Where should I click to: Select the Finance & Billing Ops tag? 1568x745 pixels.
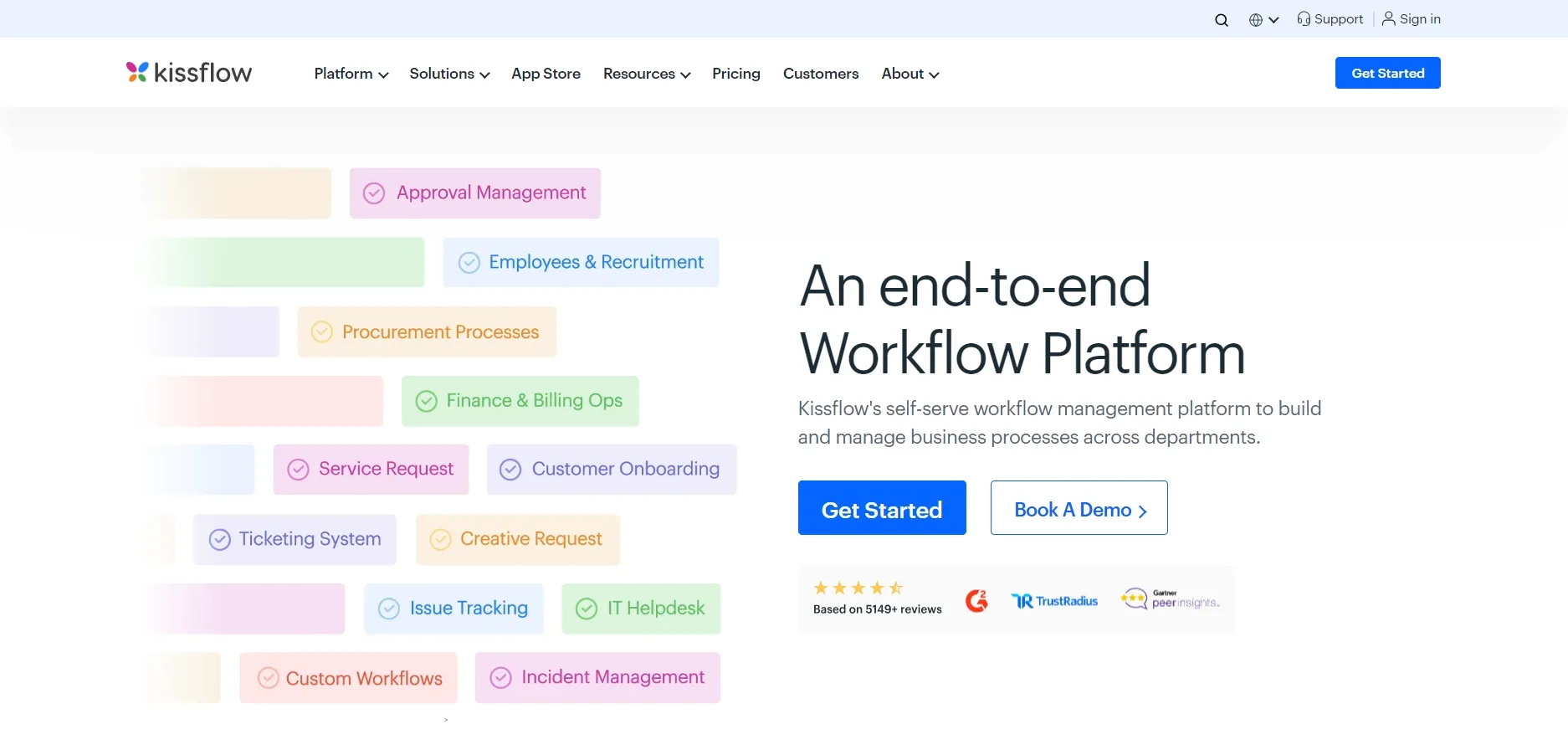pyautogui.click(x=520, y=401)
